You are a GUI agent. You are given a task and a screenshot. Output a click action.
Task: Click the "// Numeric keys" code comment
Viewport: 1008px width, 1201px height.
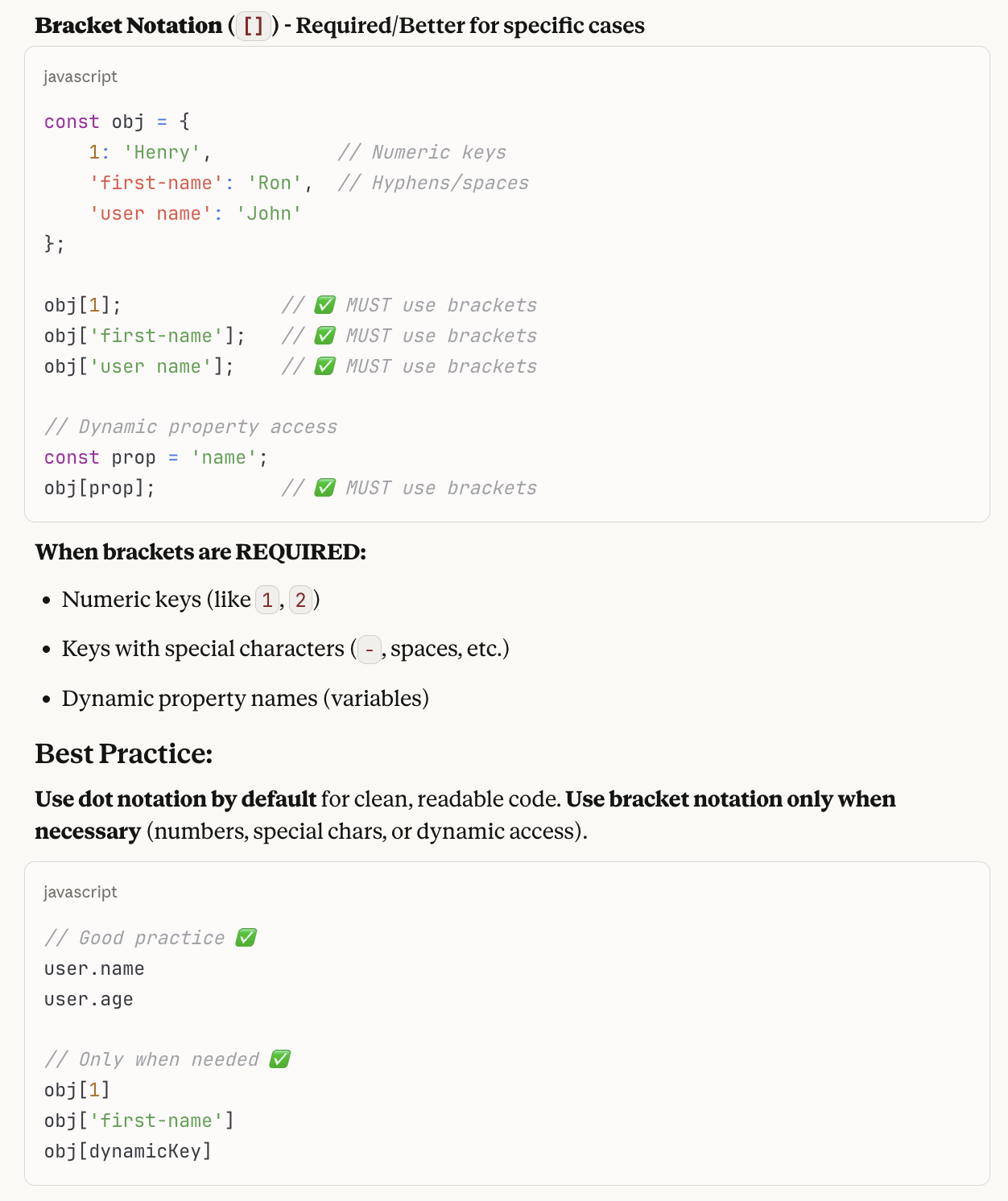(422, 152)
